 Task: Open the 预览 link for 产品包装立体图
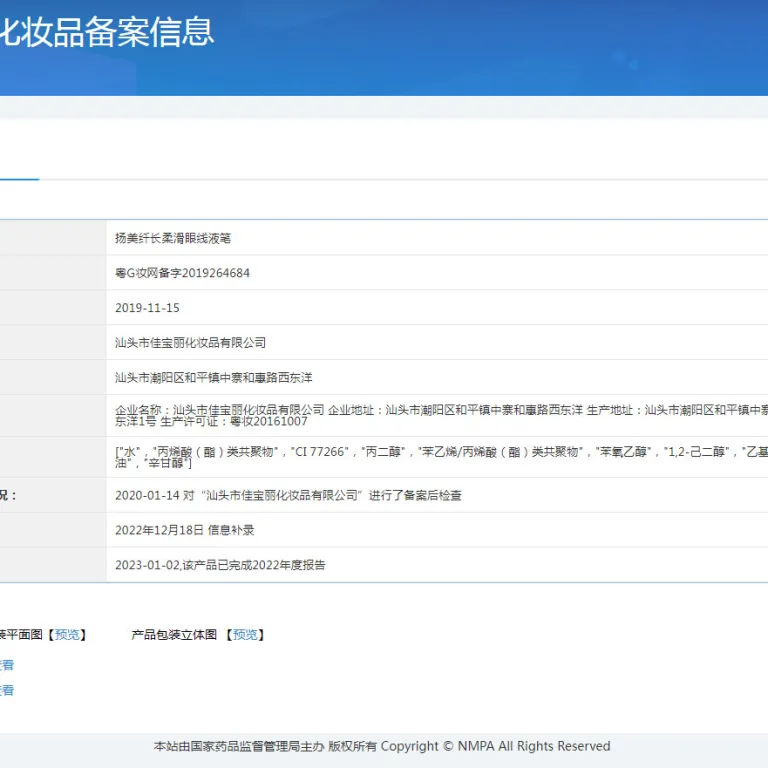click(x=245, y=635)
